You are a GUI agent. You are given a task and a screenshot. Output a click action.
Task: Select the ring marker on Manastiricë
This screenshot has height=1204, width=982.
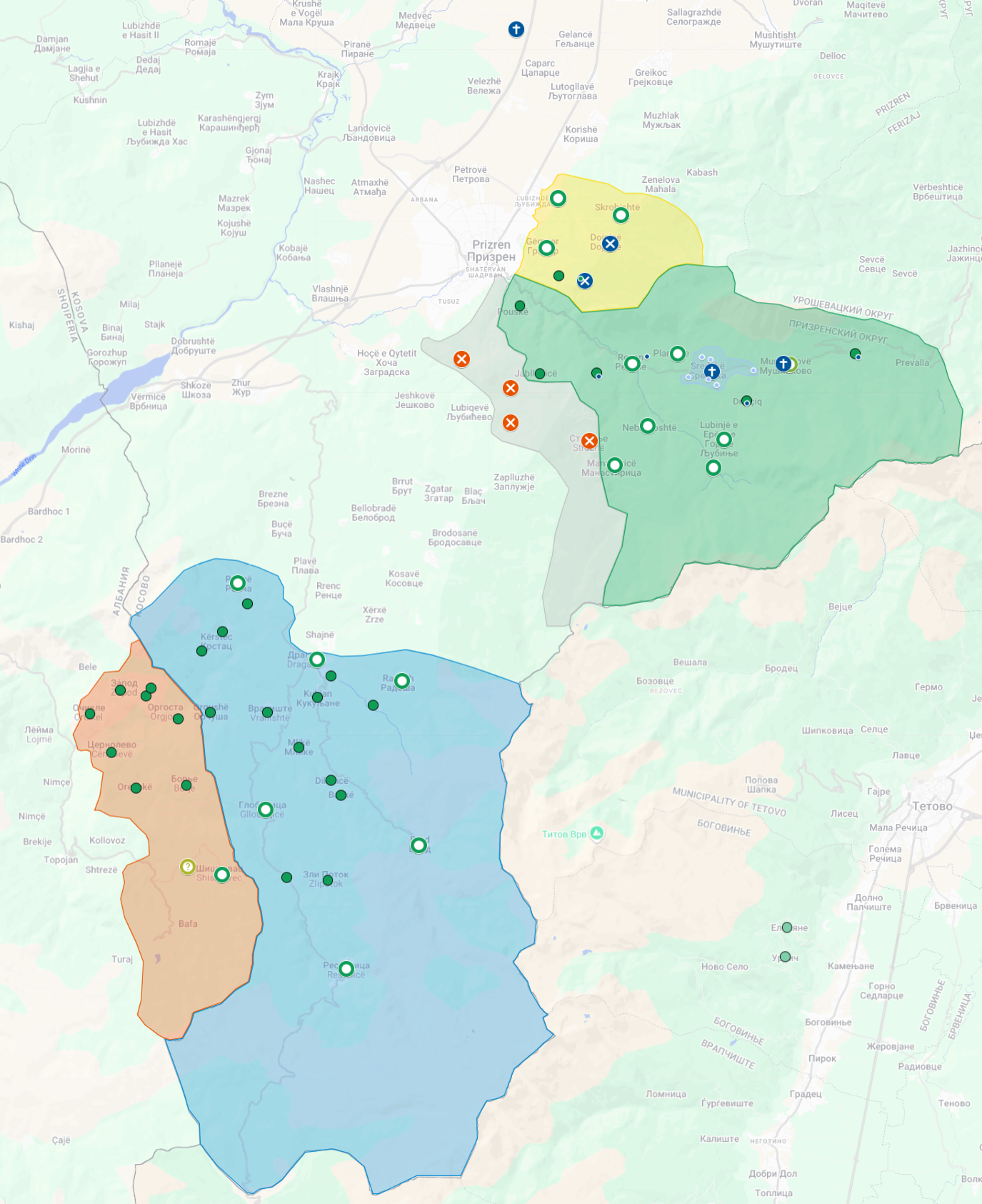tap(615, 465)
